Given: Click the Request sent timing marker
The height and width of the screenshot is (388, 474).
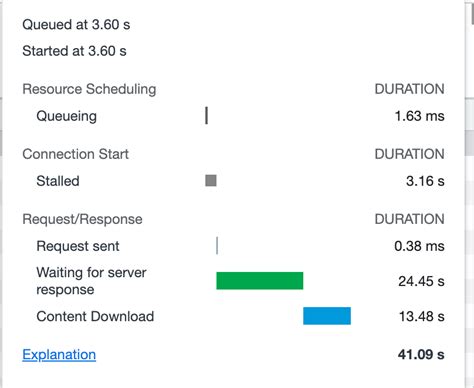Looking at the screenshot, I should 217,246.
